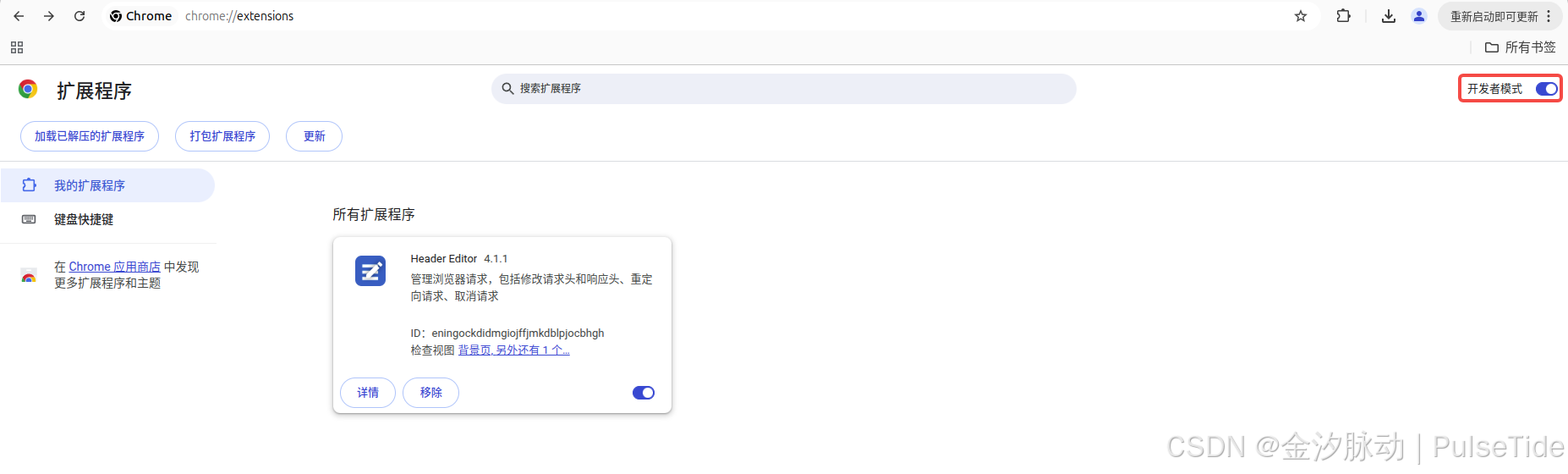Disable the Header Editor extension toggle
This screenshot has width=1568, height=474.
[644, 393]
